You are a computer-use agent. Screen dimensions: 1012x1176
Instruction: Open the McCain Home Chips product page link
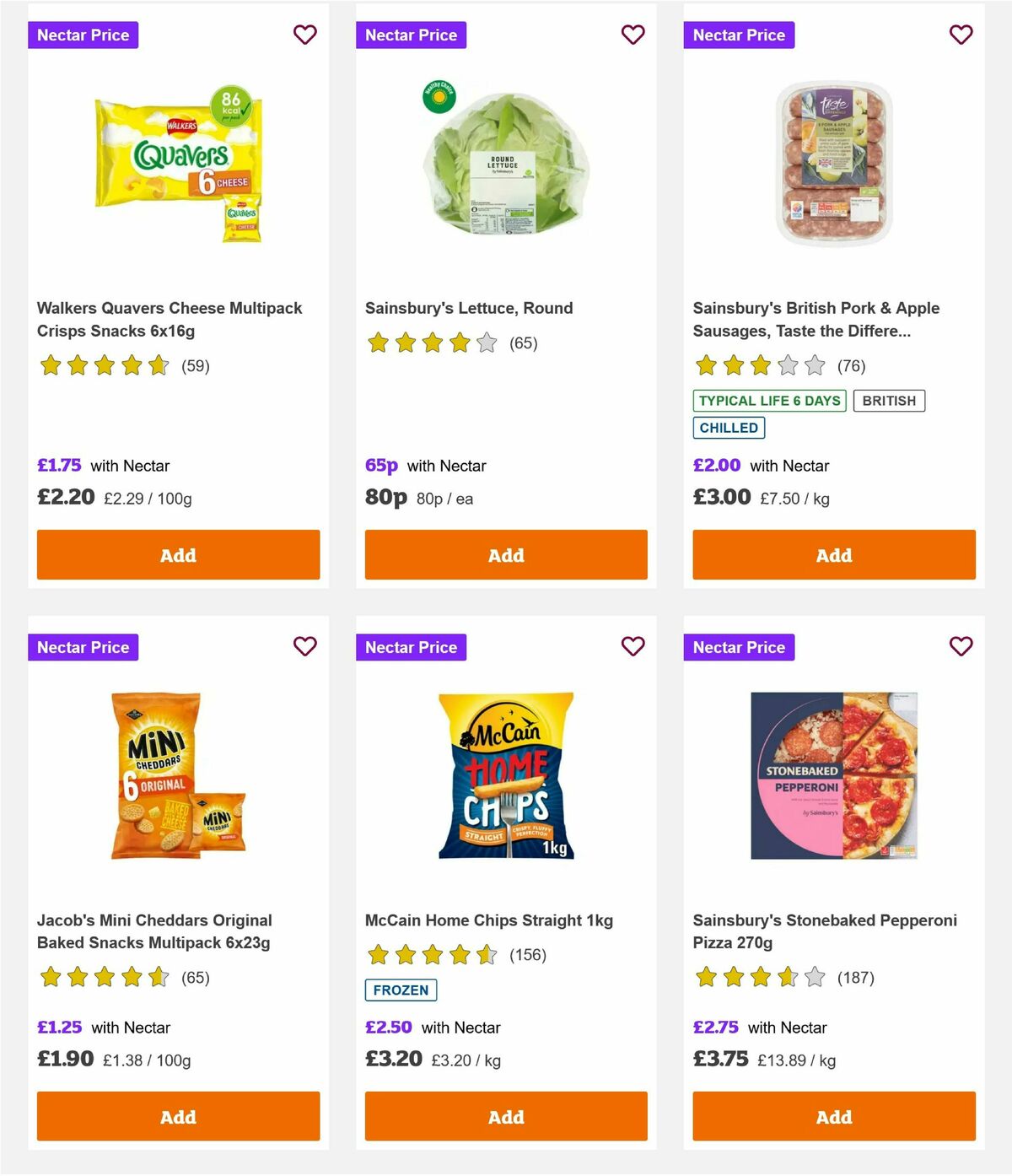click(488, 920)
